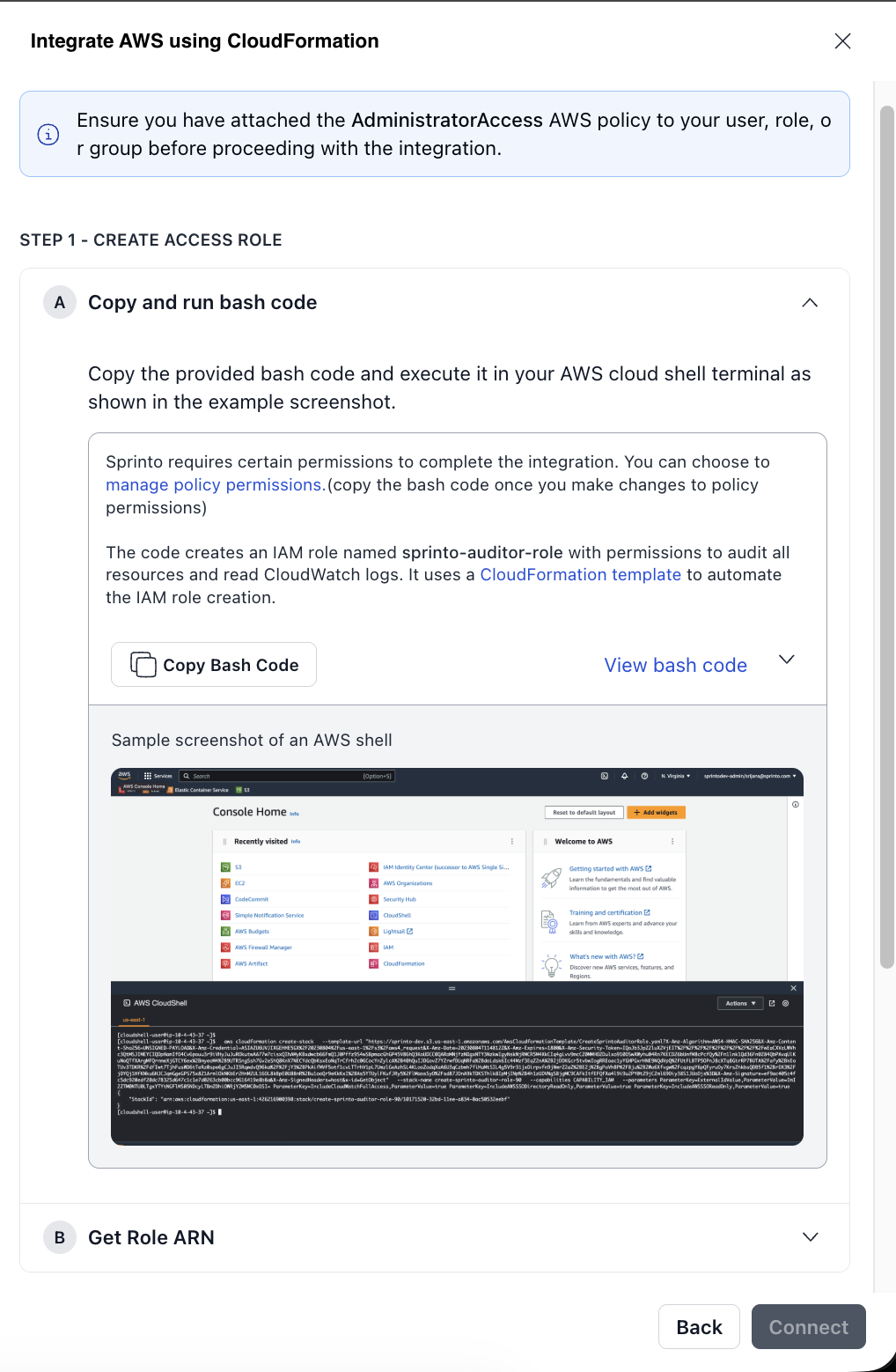Click the AWS logo in the sample screenshot
Viewport: 896px width, 1372px height.
pyautogui.click(x=124, y=776)
